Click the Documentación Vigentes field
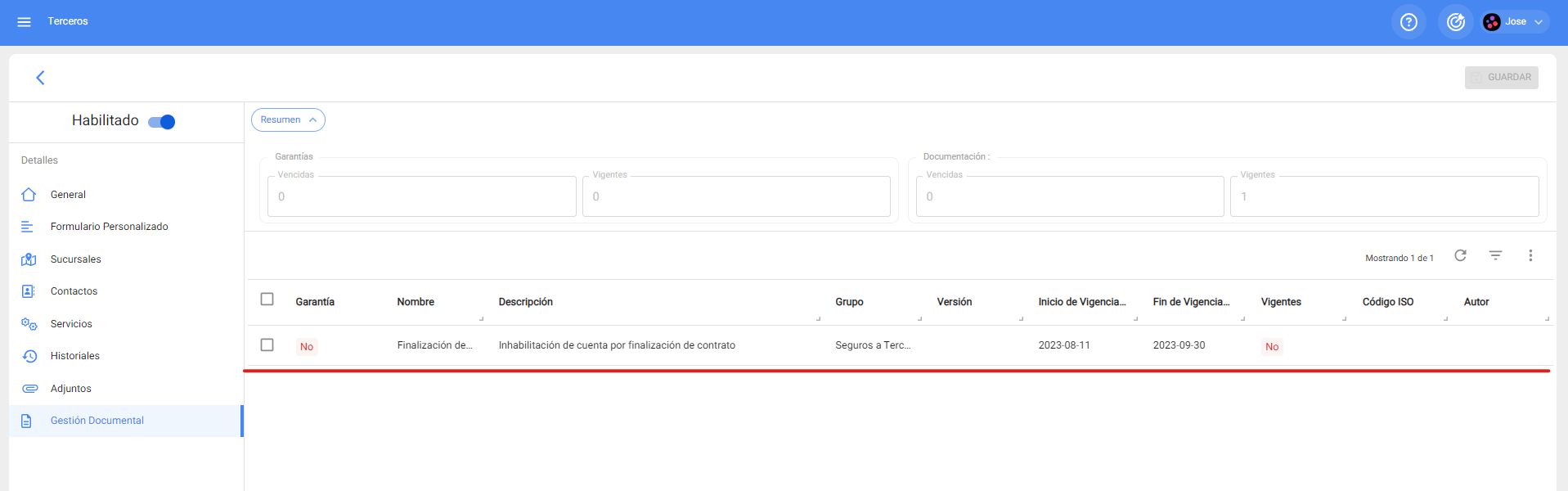 click(x=1384, y=196)
